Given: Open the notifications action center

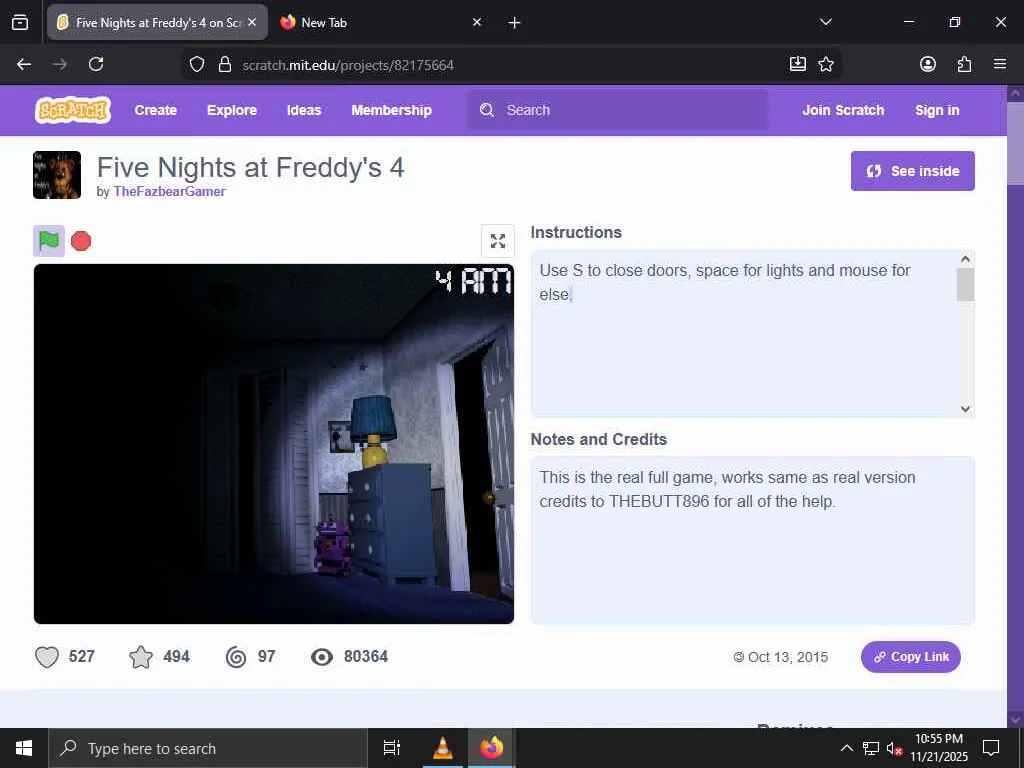Looking at the screenshot, I should click(991, 748).
